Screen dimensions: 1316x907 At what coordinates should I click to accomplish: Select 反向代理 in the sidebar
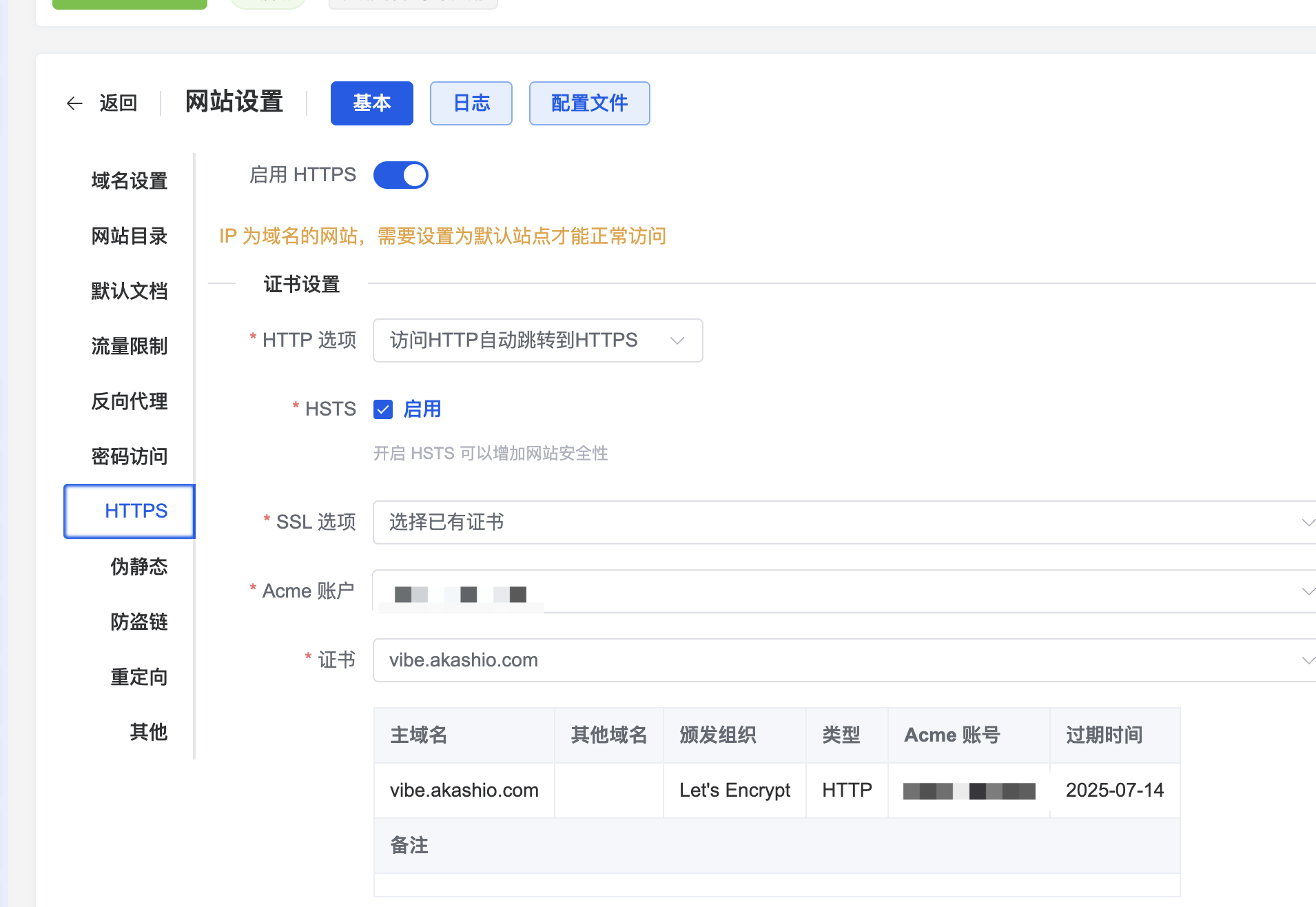pyautogui.click(x=130, y=401)
